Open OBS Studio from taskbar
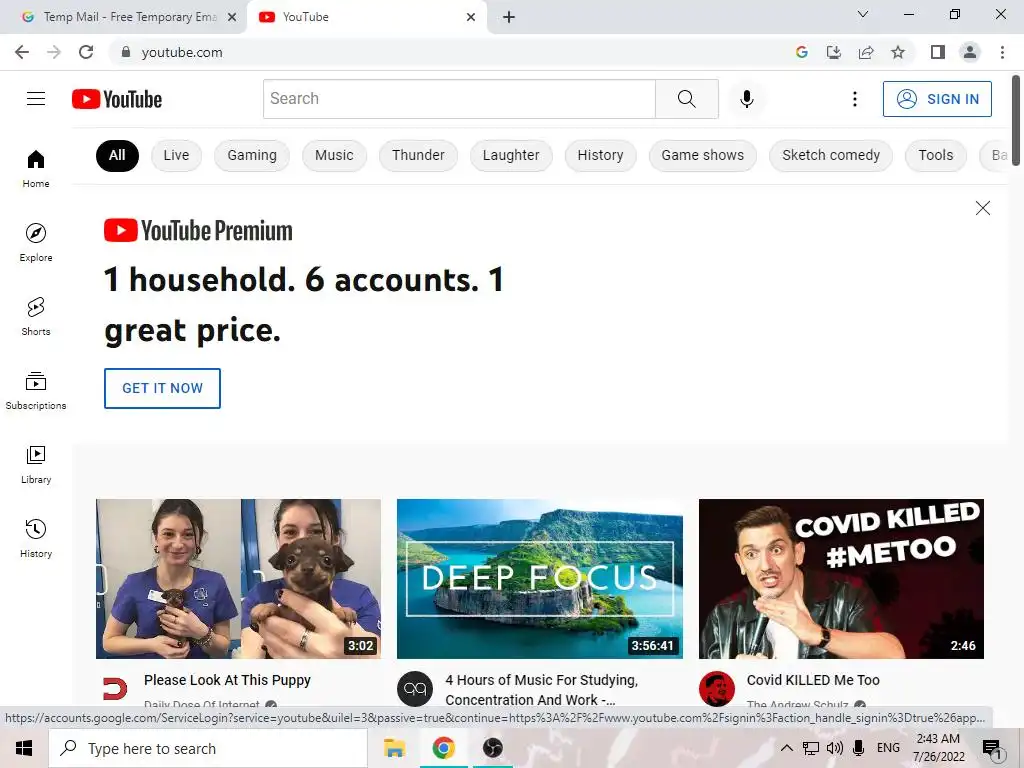 point(492,748)
